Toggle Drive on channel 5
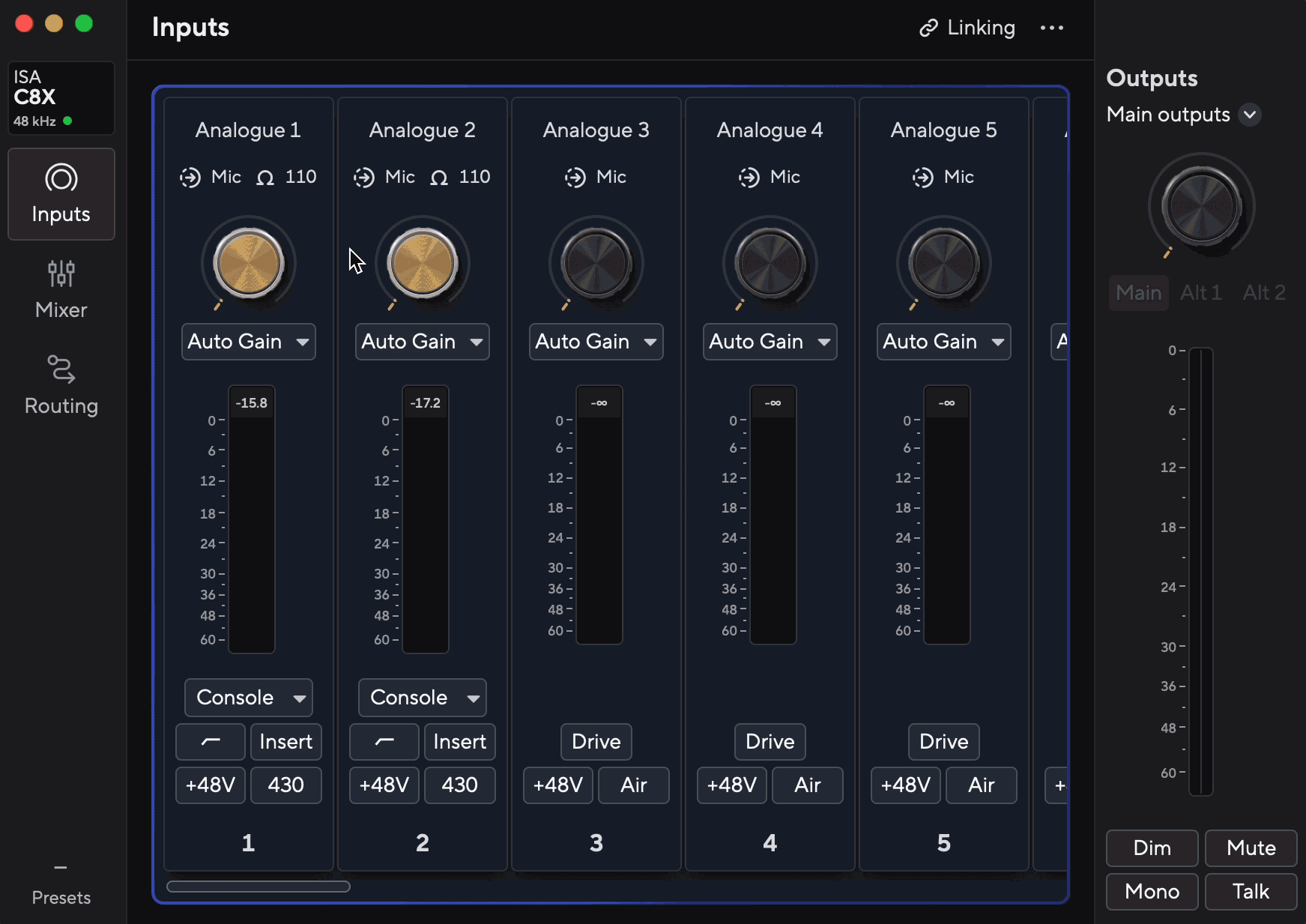The height and width of the screenshot is (924, 1306). [944, 742]
